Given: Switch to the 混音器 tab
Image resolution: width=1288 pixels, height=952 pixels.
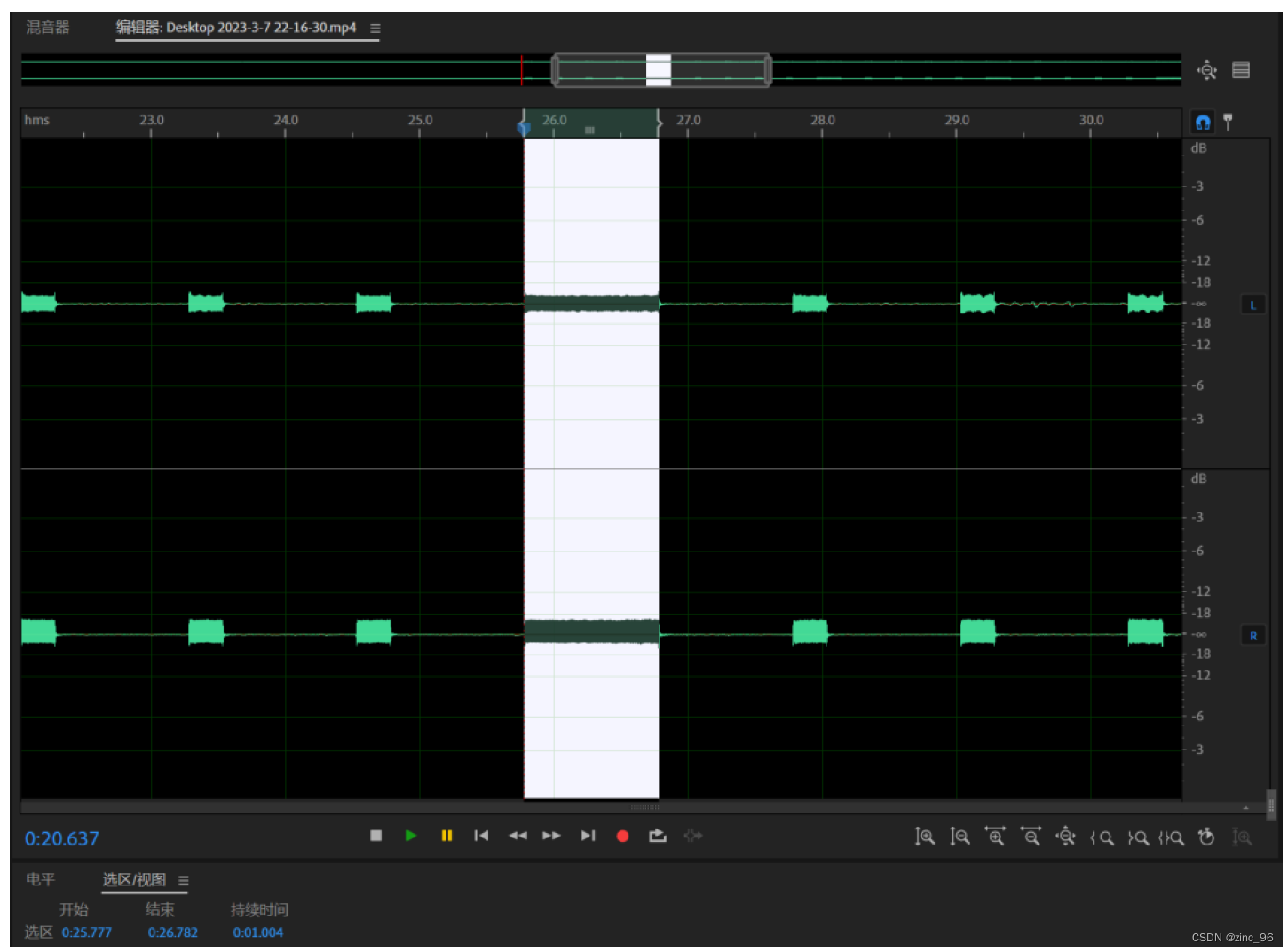Looking at the screenshot, I should click(48, 27).
